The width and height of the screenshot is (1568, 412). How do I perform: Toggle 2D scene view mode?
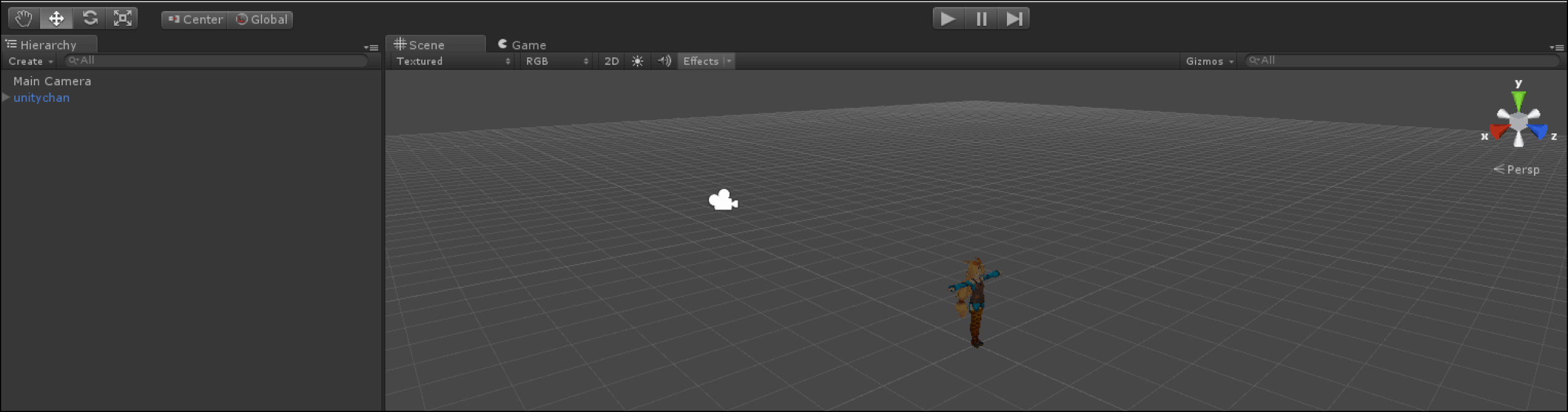(x=611, y=61)
